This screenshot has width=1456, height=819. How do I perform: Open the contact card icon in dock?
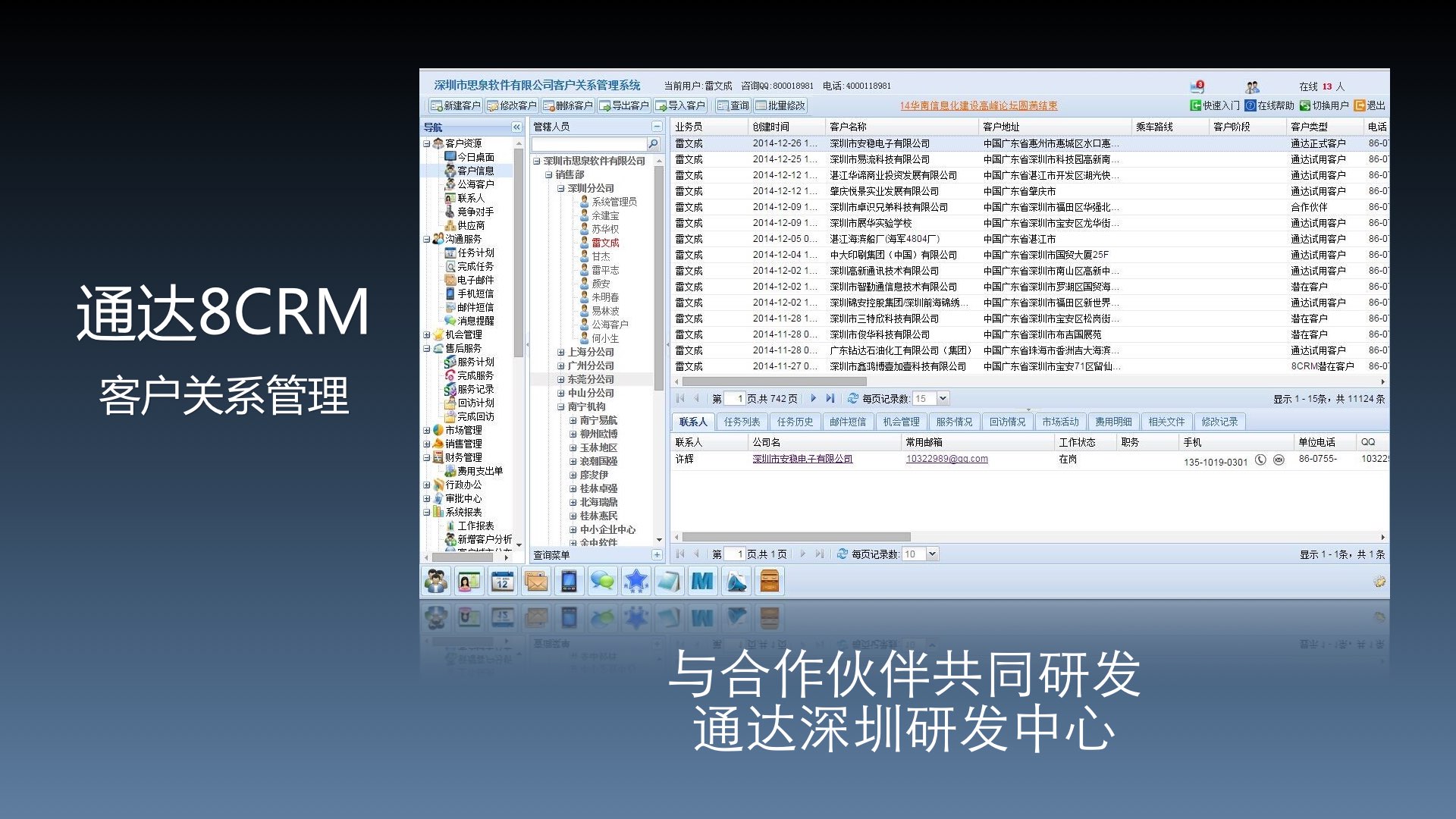point(469,582)
